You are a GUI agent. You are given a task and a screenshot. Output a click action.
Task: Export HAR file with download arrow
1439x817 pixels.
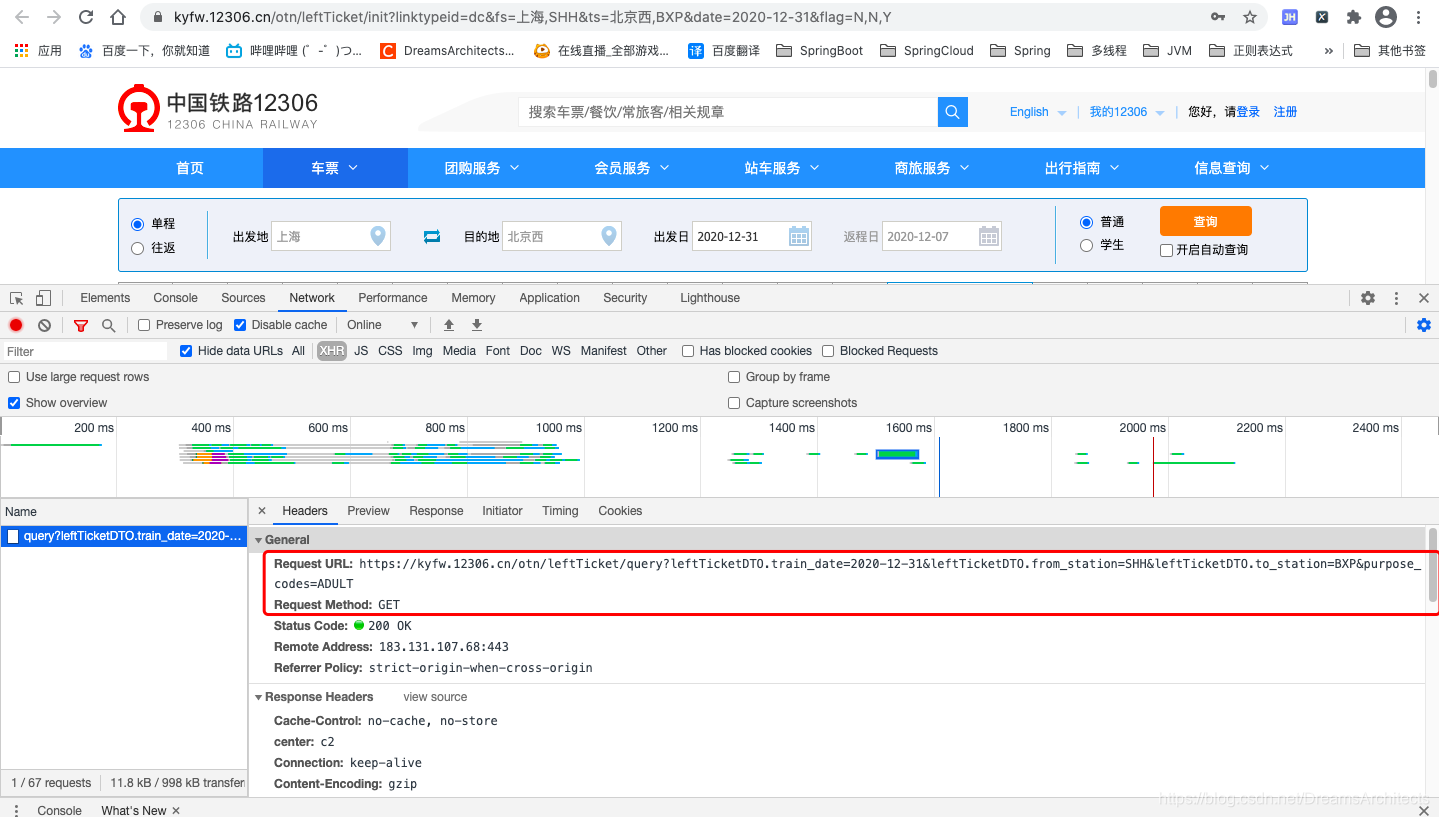pyautogui.click(x=477, y=325)
